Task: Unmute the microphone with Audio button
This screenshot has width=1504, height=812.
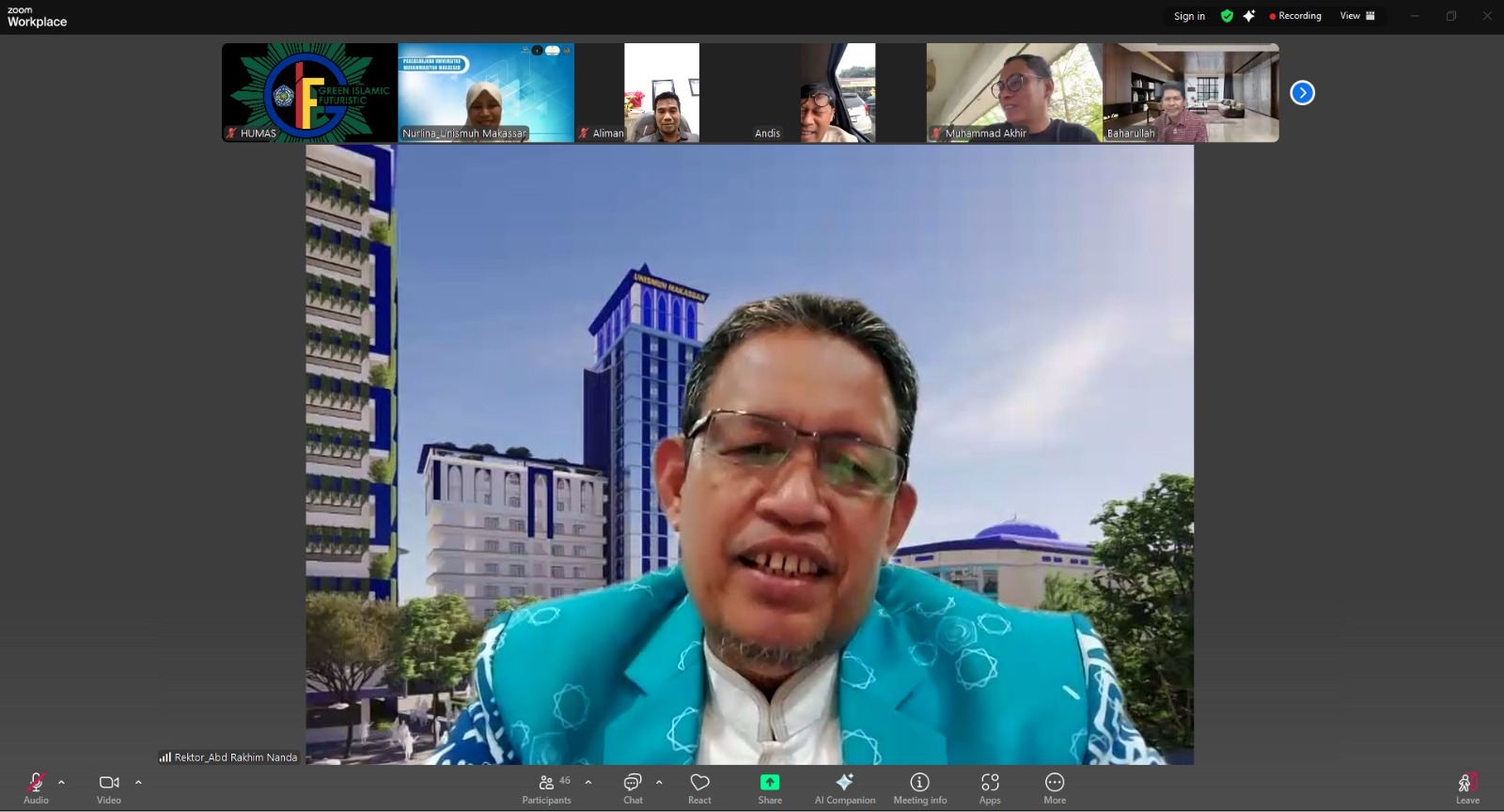Action: coord(36,788)
